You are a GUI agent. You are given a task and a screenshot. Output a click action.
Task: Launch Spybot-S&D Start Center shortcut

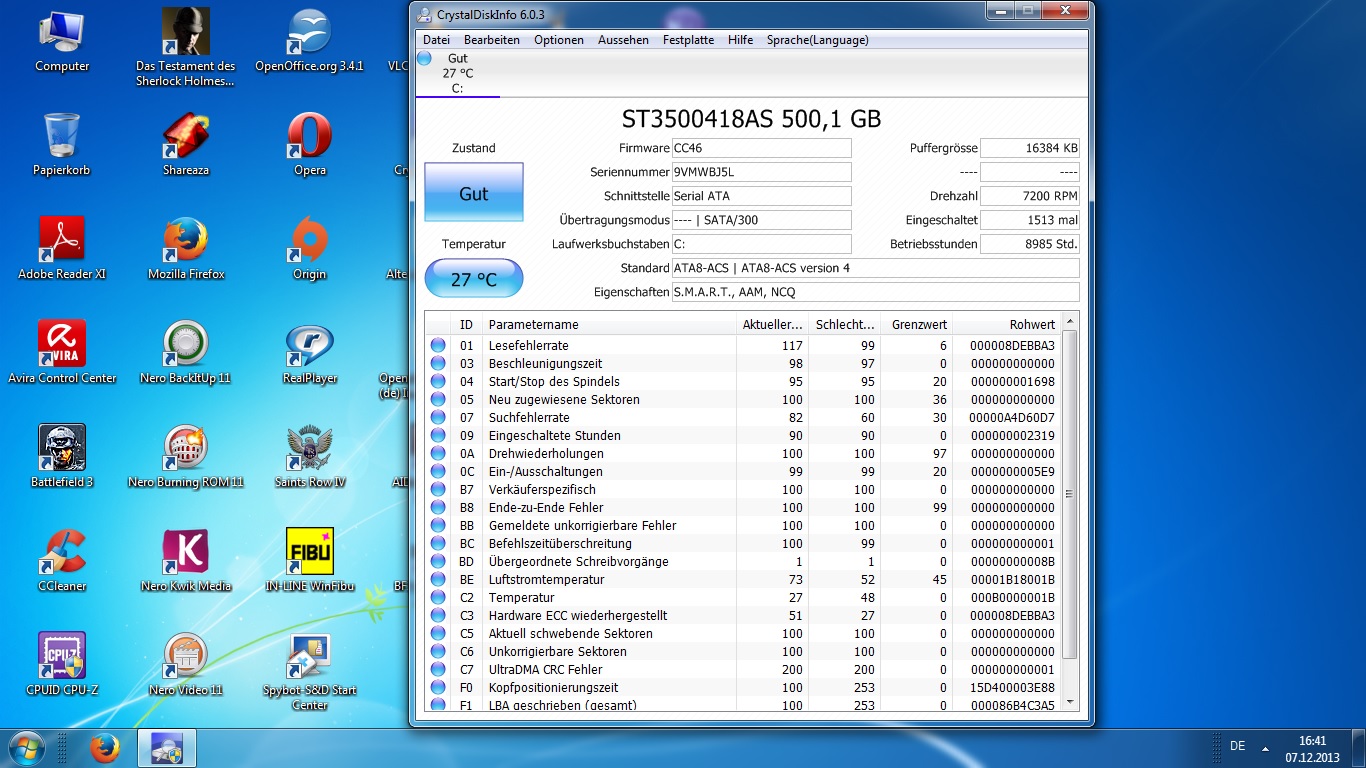[x=310, y=671]
